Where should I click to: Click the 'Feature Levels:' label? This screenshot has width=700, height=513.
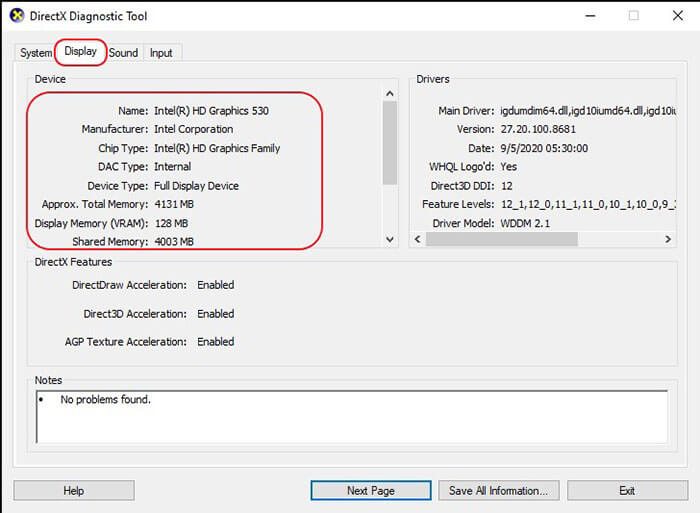coord(458,204)
